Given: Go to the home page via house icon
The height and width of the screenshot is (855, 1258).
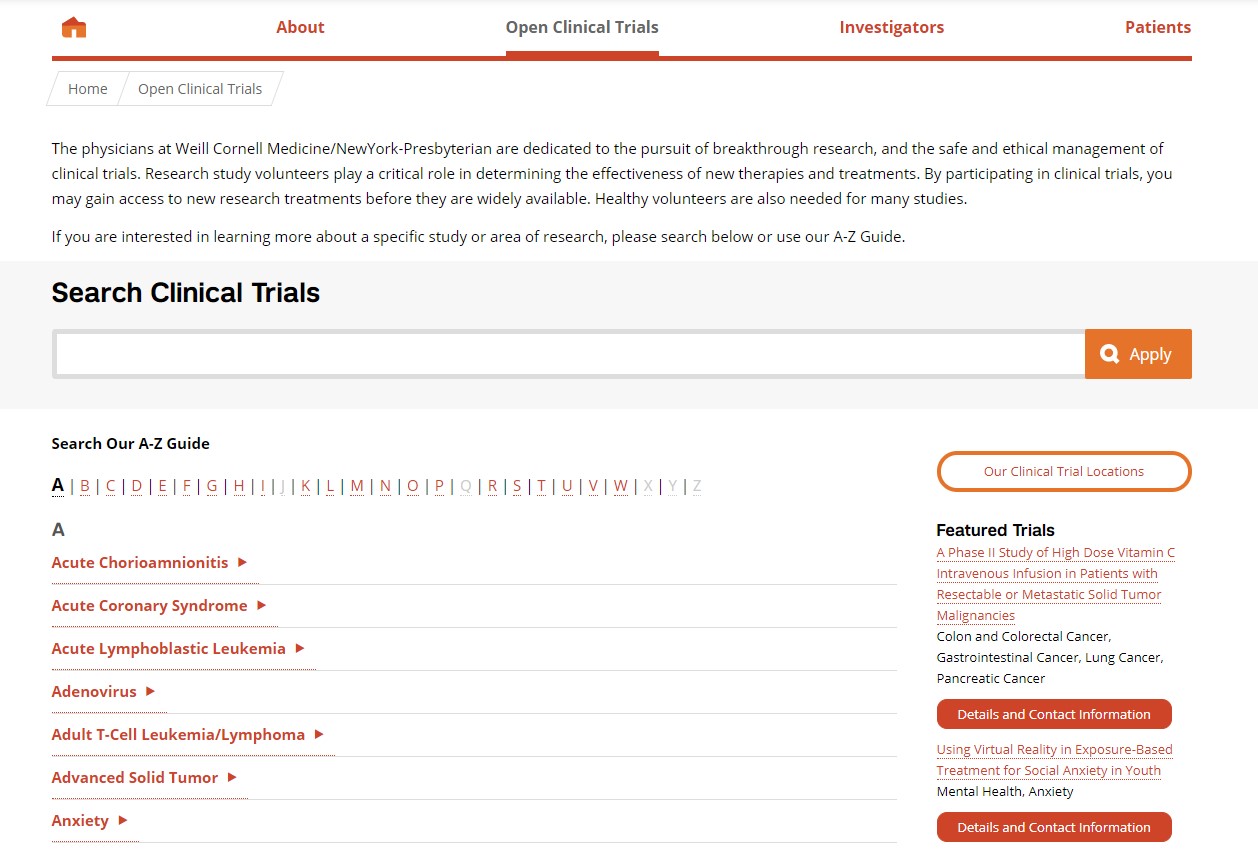Looking at the screenshot, I should click(74, 27).
